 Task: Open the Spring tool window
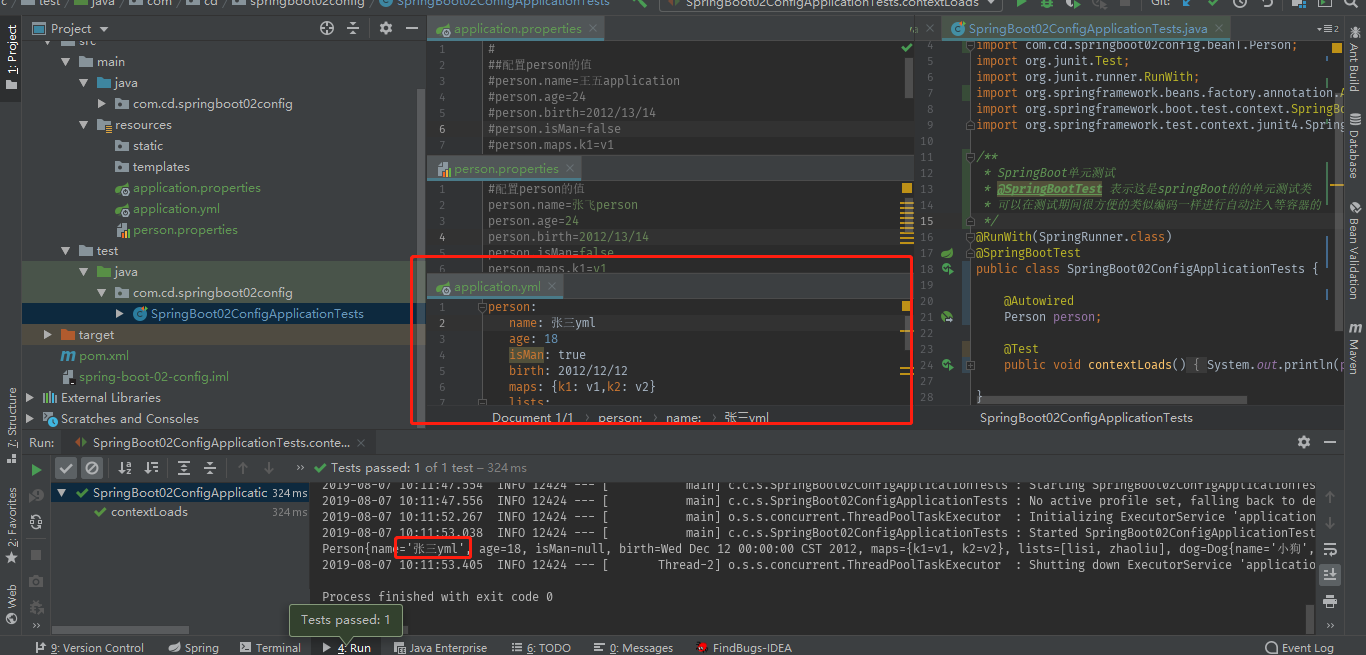pos(193,648)
